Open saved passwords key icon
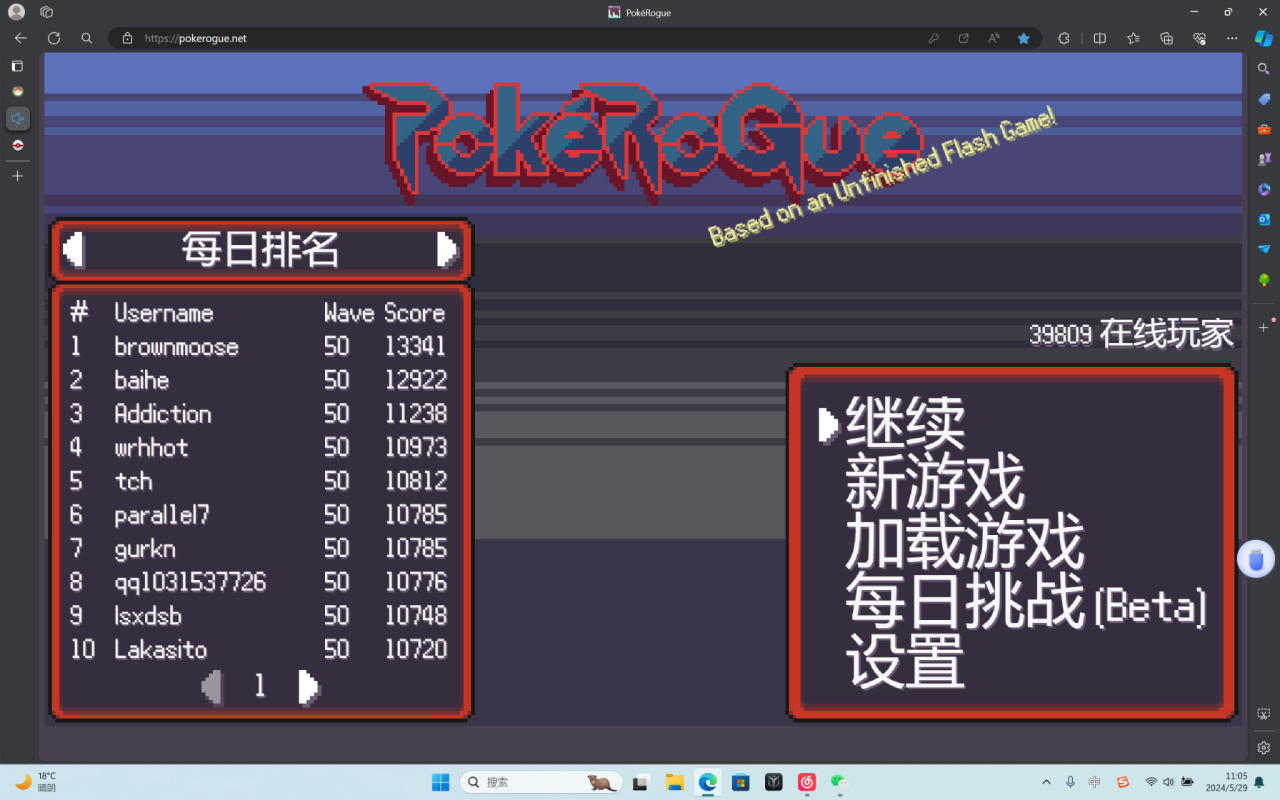 [x=934, y=38]
